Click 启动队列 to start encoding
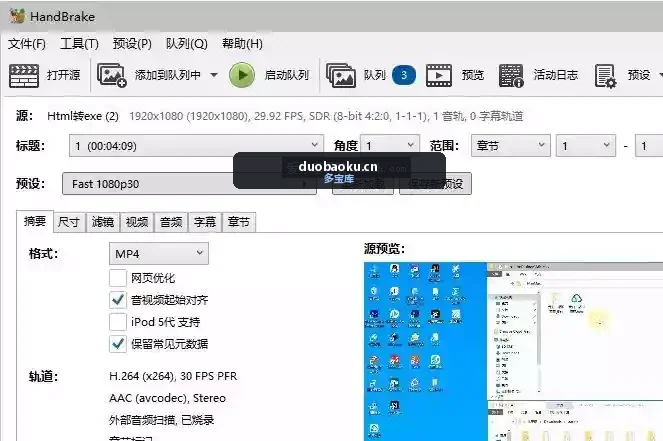663x441 pixels. [x=287, y=75]
